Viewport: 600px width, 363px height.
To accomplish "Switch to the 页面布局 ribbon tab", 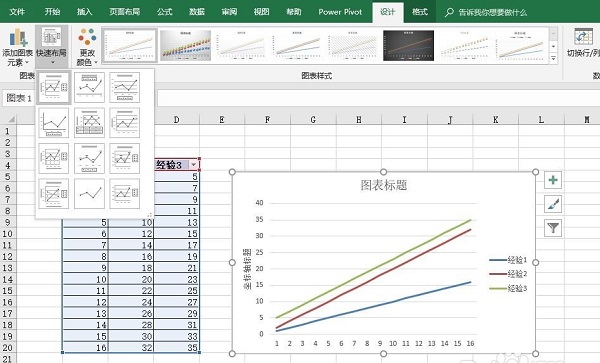I will click(124, 12).
